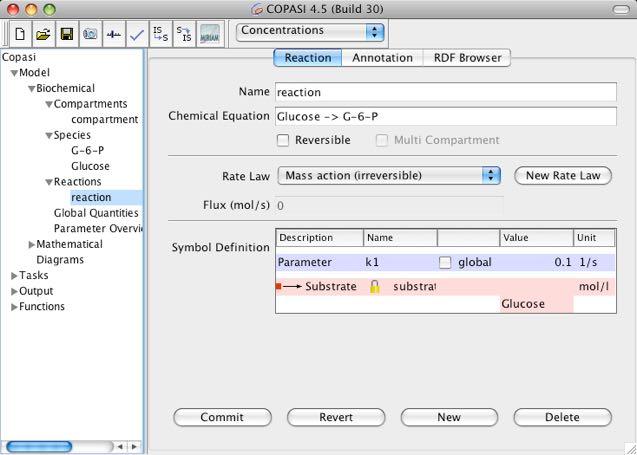Click the MIRIAM toolbar icon
This screenshot has height=455, width=637.
(x=210, y=34)
